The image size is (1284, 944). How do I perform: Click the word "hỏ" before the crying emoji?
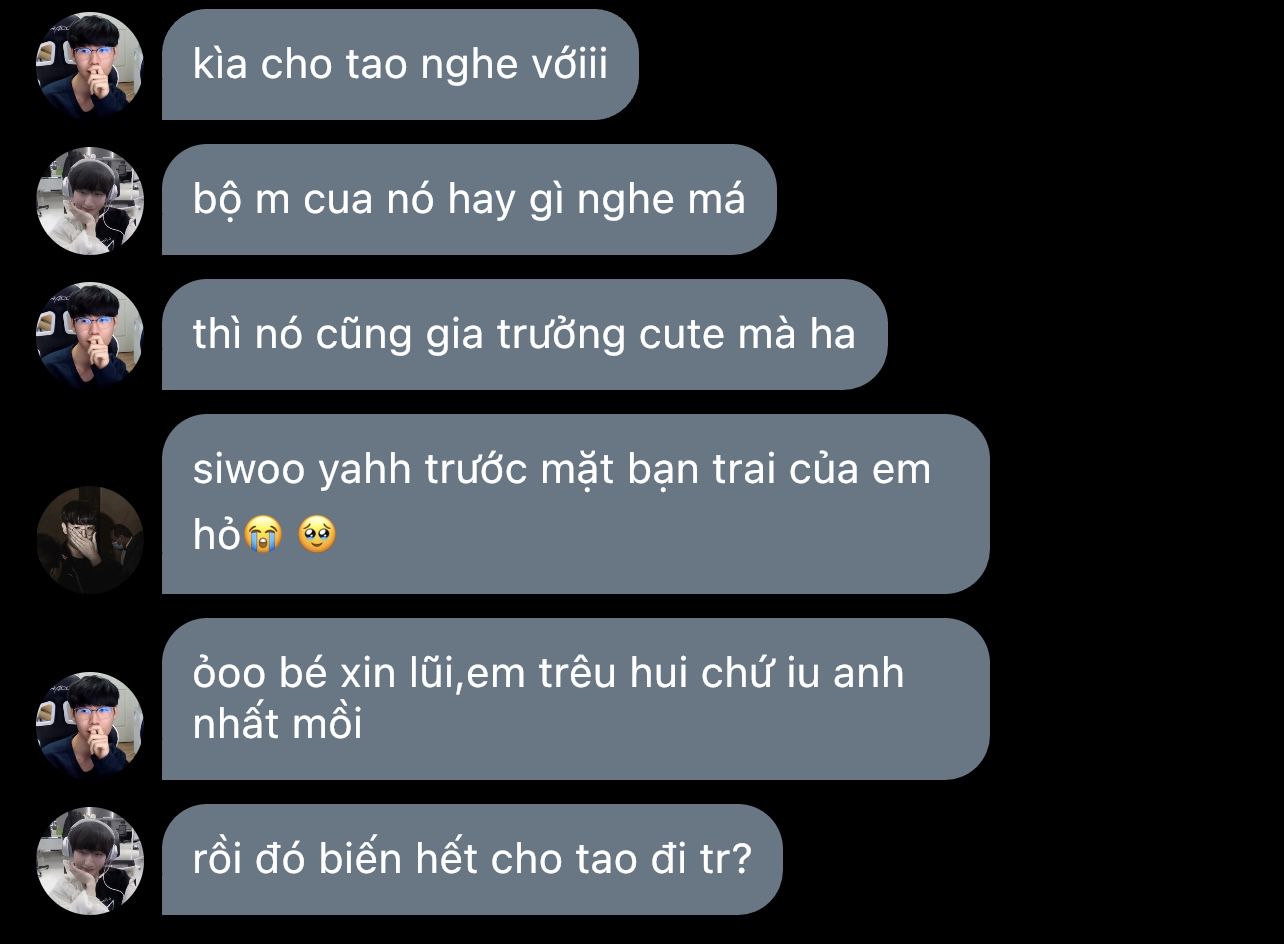(217, 537)
